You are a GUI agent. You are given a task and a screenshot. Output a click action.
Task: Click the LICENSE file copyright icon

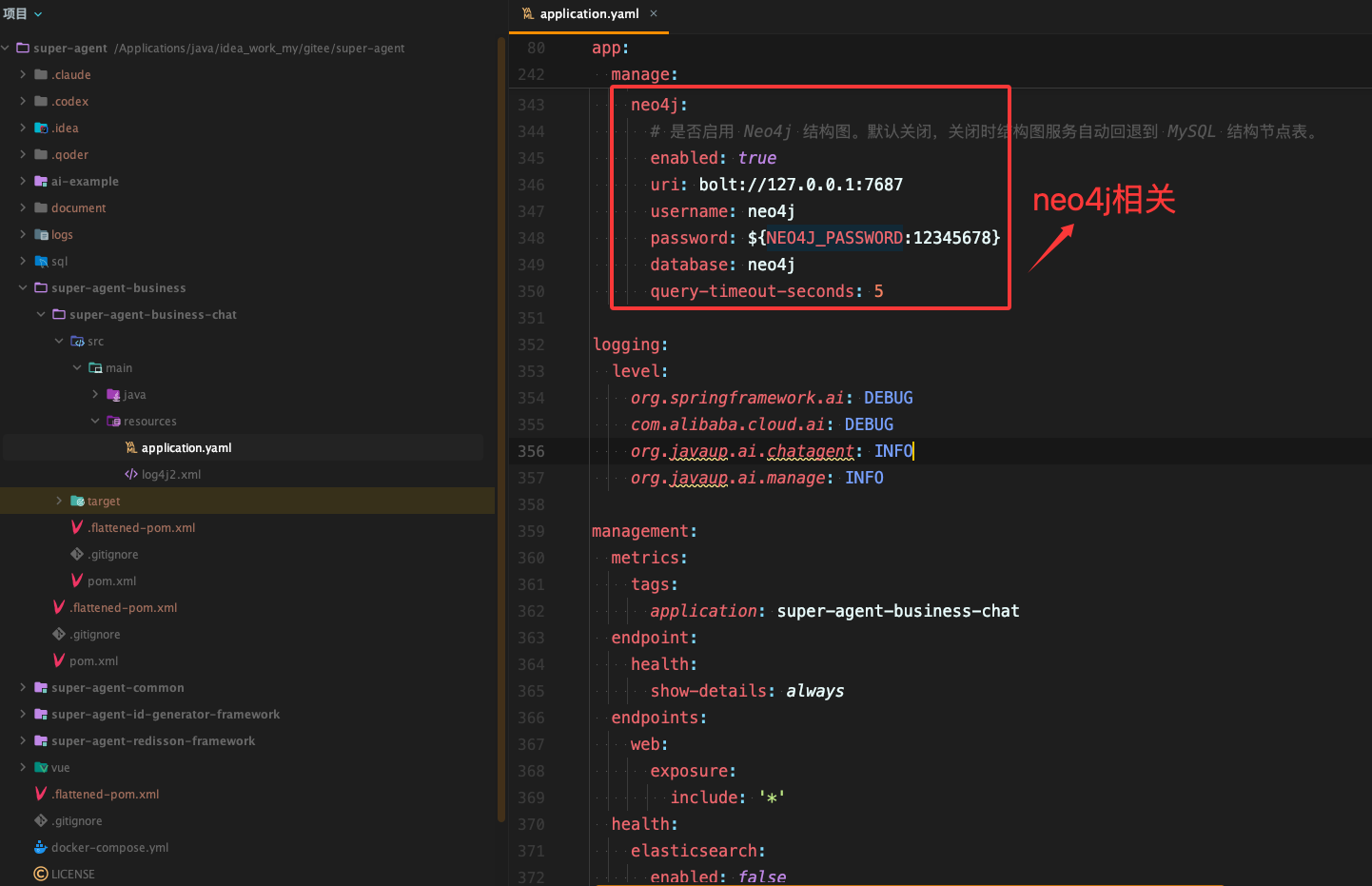pyautogui.click(x=40, y=874)
